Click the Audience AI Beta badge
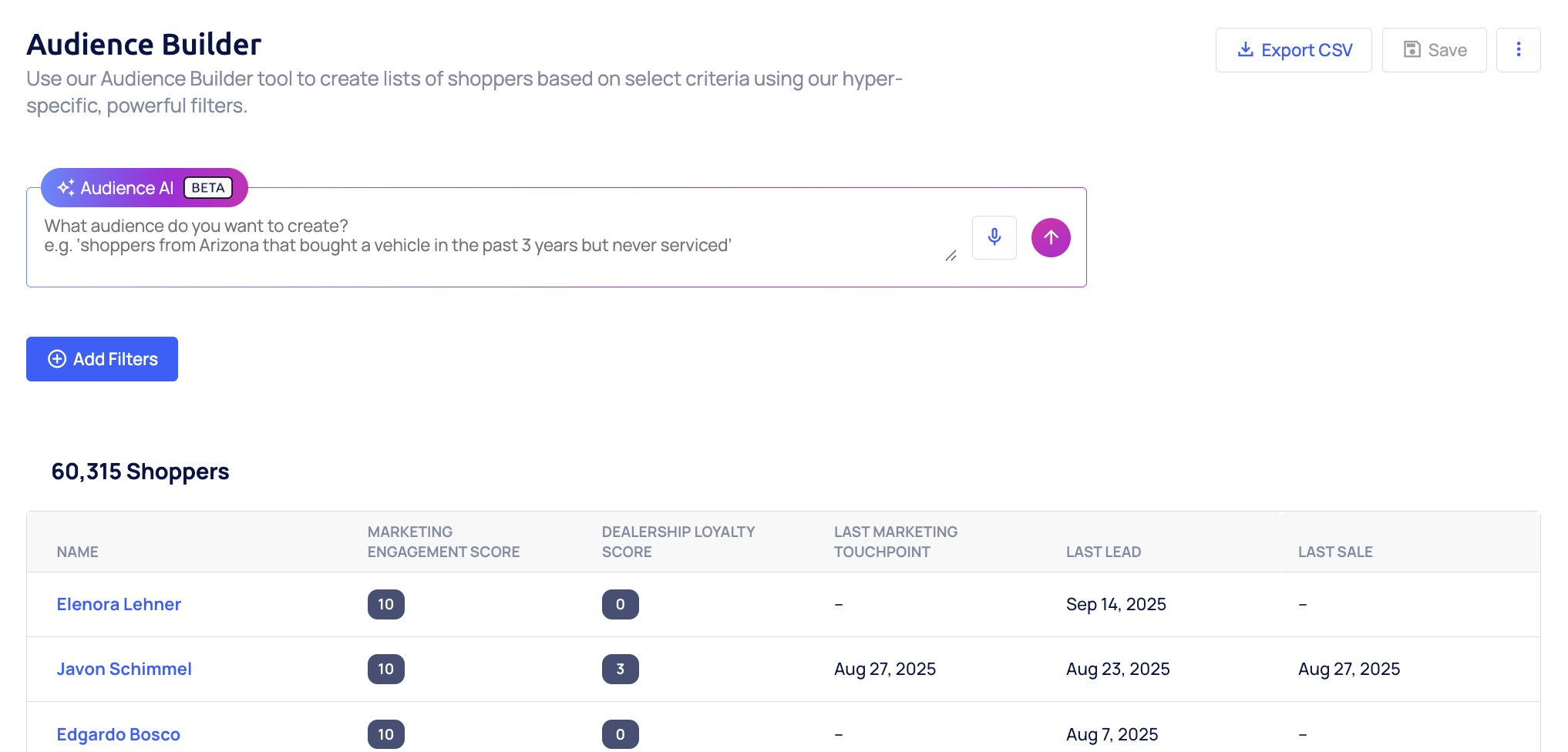The width and height of the screenshot is (1568, 752). pyautogui.click(x=144, y=188)
